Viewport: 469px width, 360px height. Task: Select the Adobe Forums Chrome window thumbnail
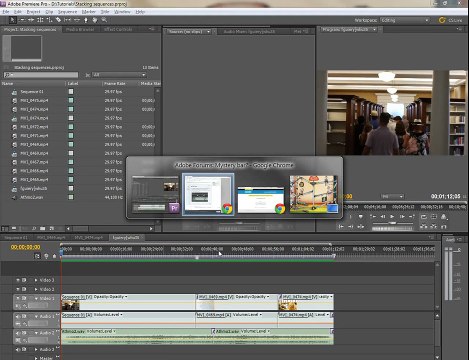coord(208,194)
